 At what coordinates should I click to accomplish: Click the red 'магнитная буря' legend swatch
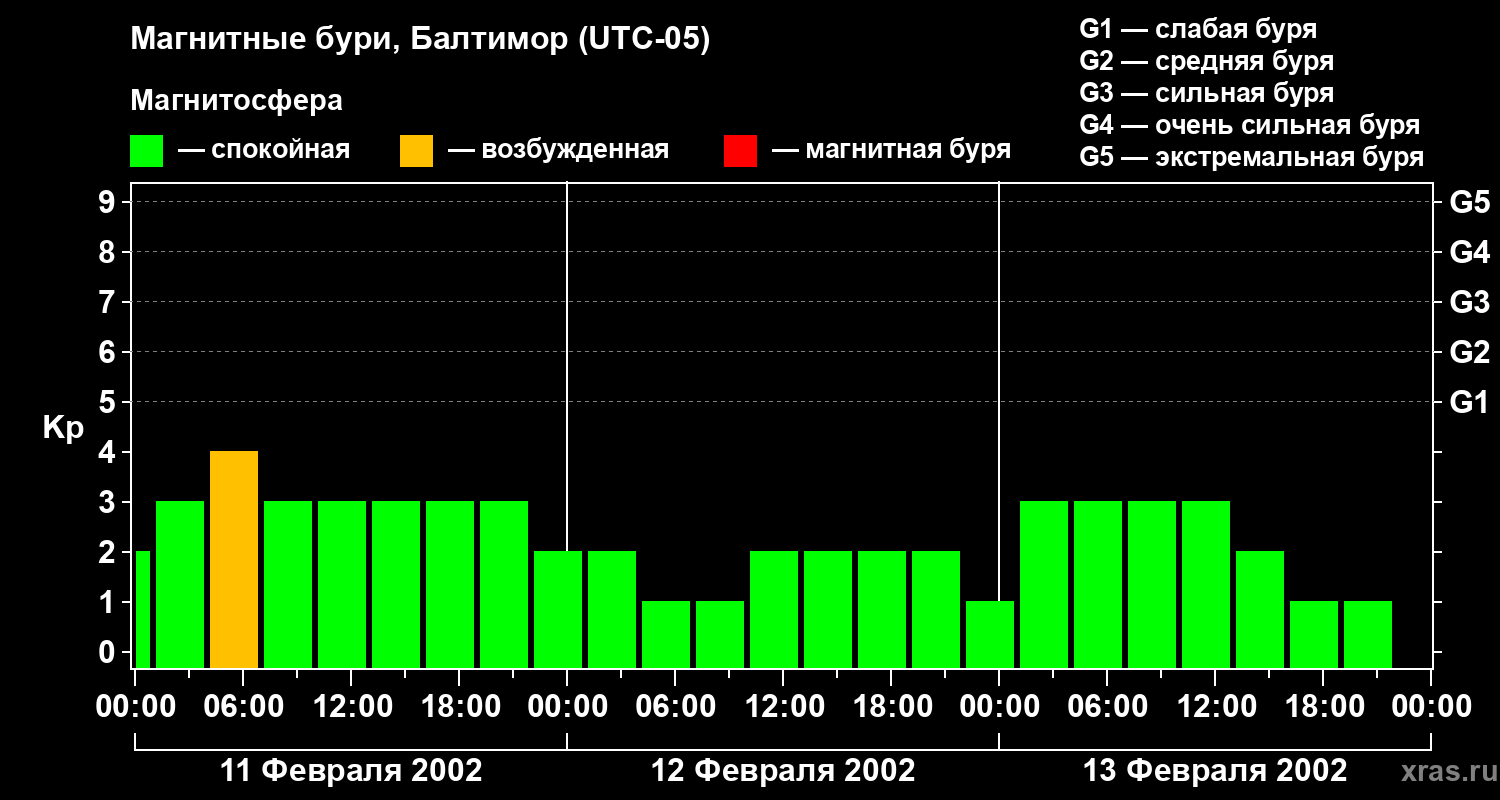click(x=740, y=151)
